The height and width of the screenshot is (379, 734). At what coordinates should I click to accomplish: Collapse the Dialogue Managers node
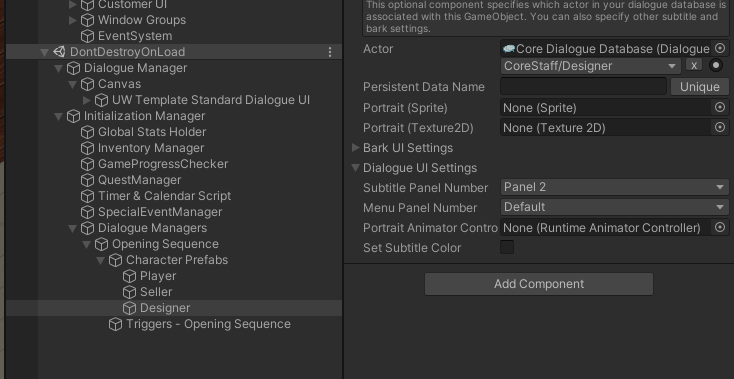coord(73,228)
